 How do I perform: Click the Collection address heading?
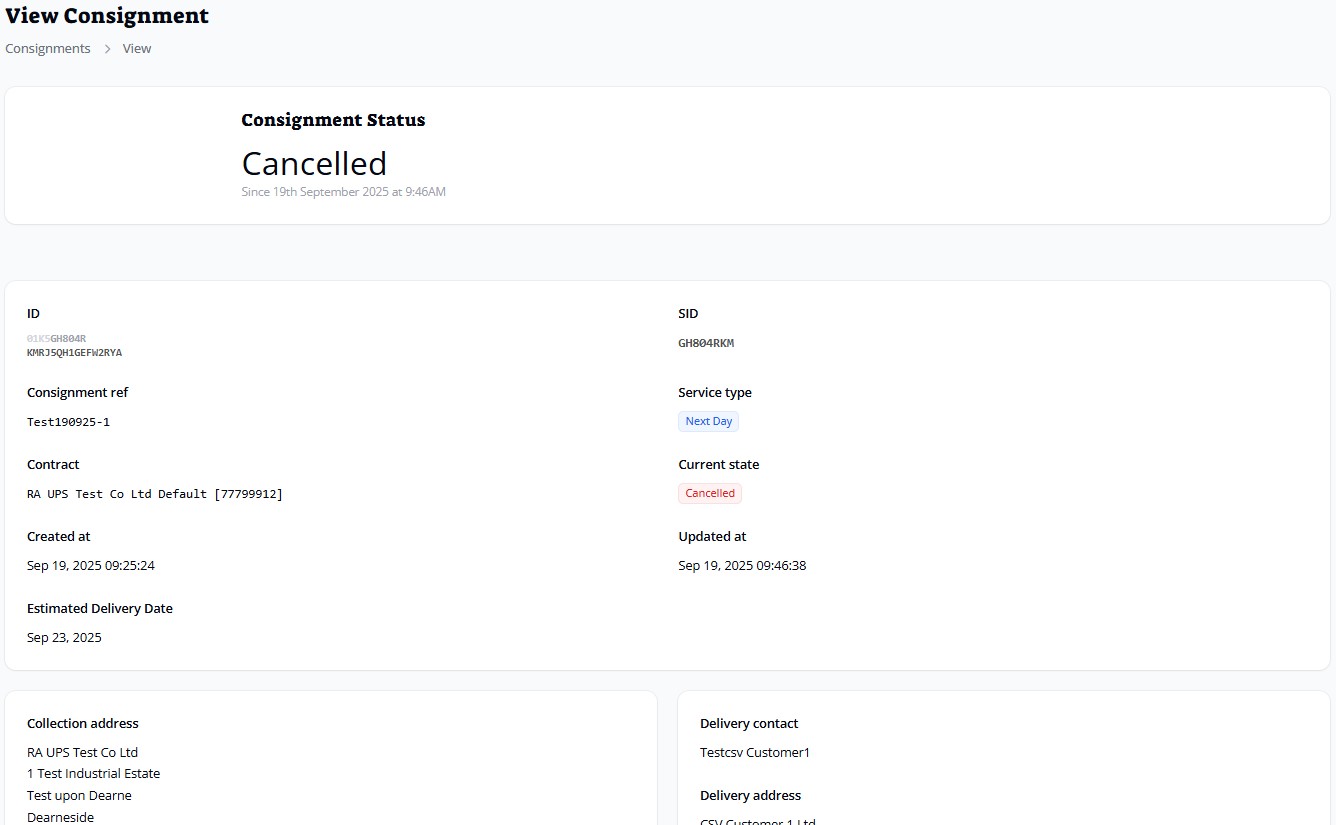tap(82, 723)
